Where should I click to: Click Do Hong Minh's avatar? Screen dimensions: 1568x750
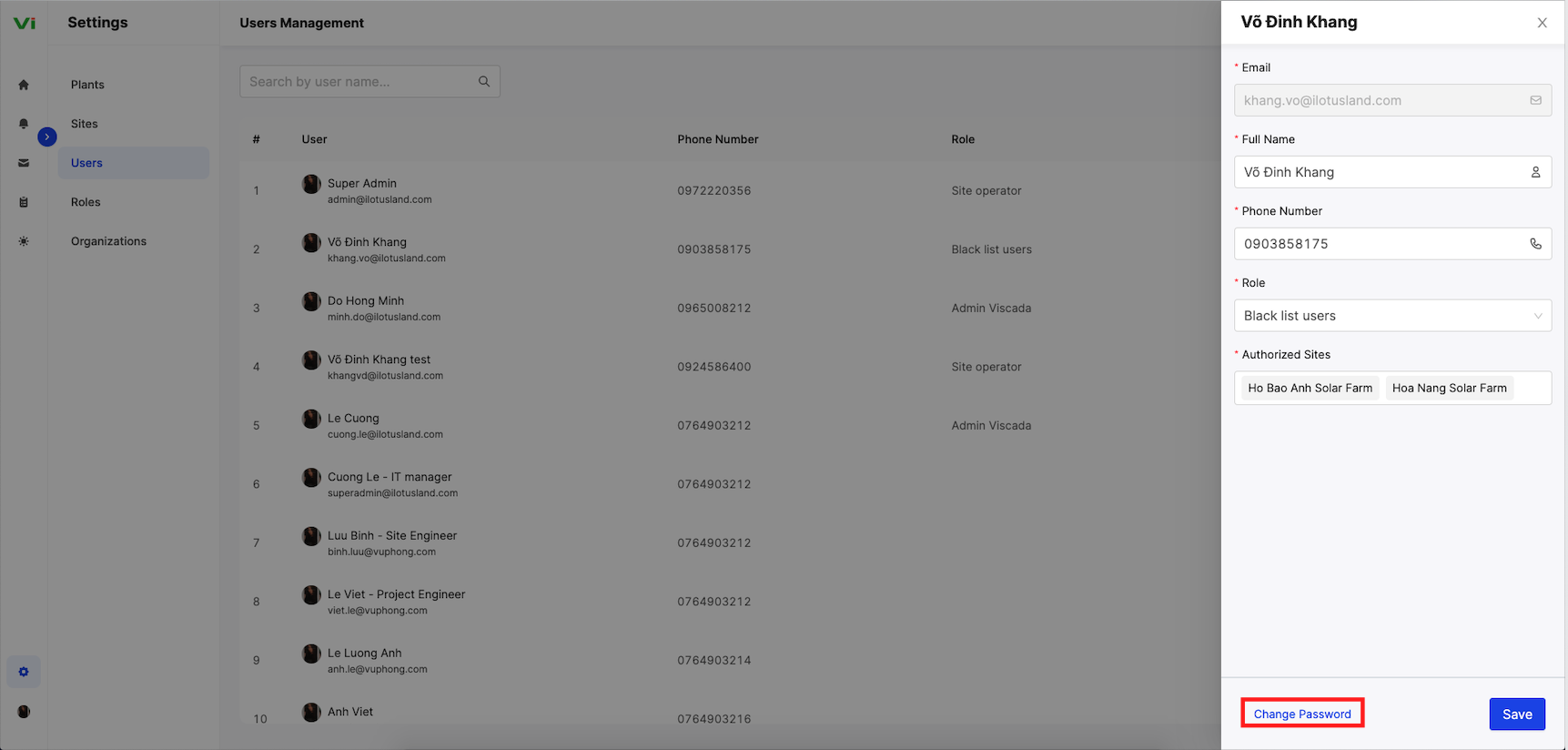coord(311,301)
